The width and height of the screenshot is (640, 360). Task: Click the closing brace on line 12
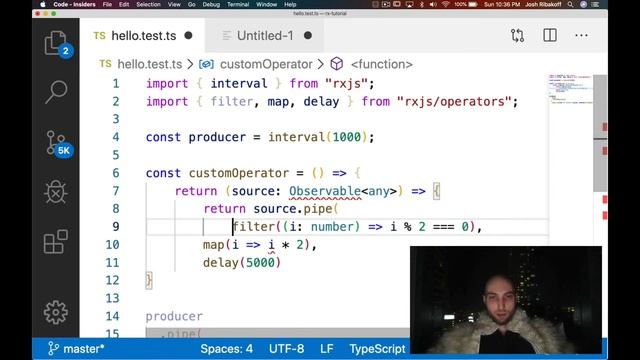point(149,281)
